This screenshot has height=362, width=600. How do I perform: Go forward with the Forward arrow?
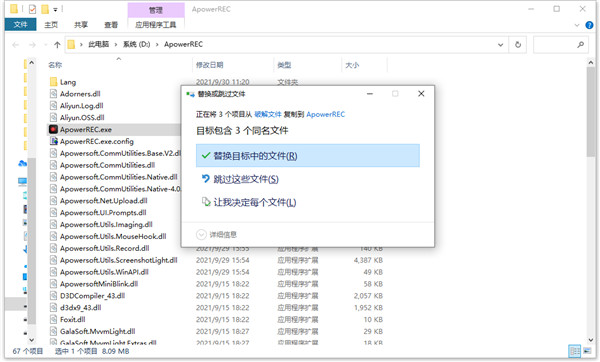(33, 45)
